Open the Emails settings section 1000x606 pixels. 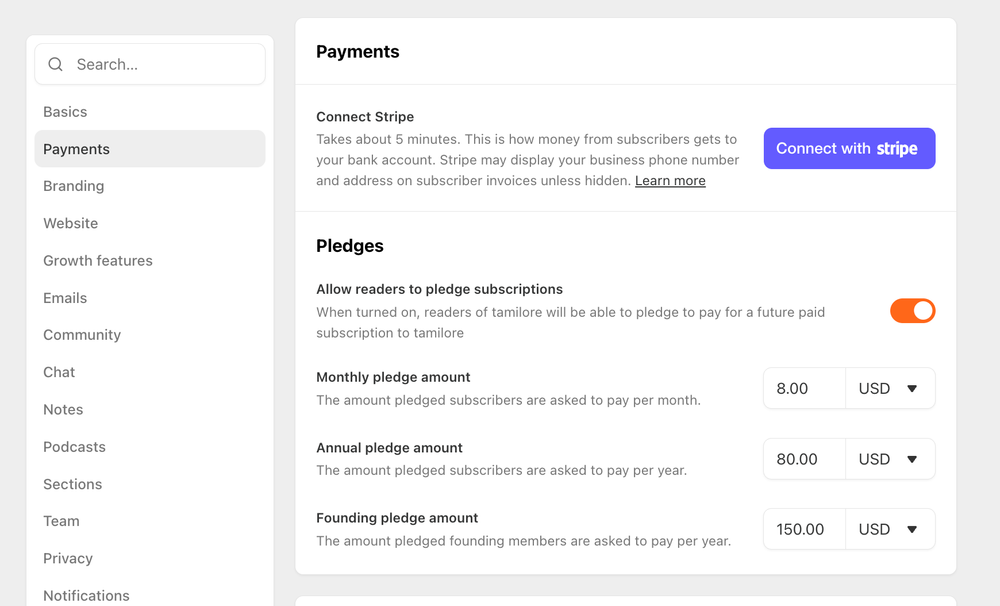coord(64,297)
